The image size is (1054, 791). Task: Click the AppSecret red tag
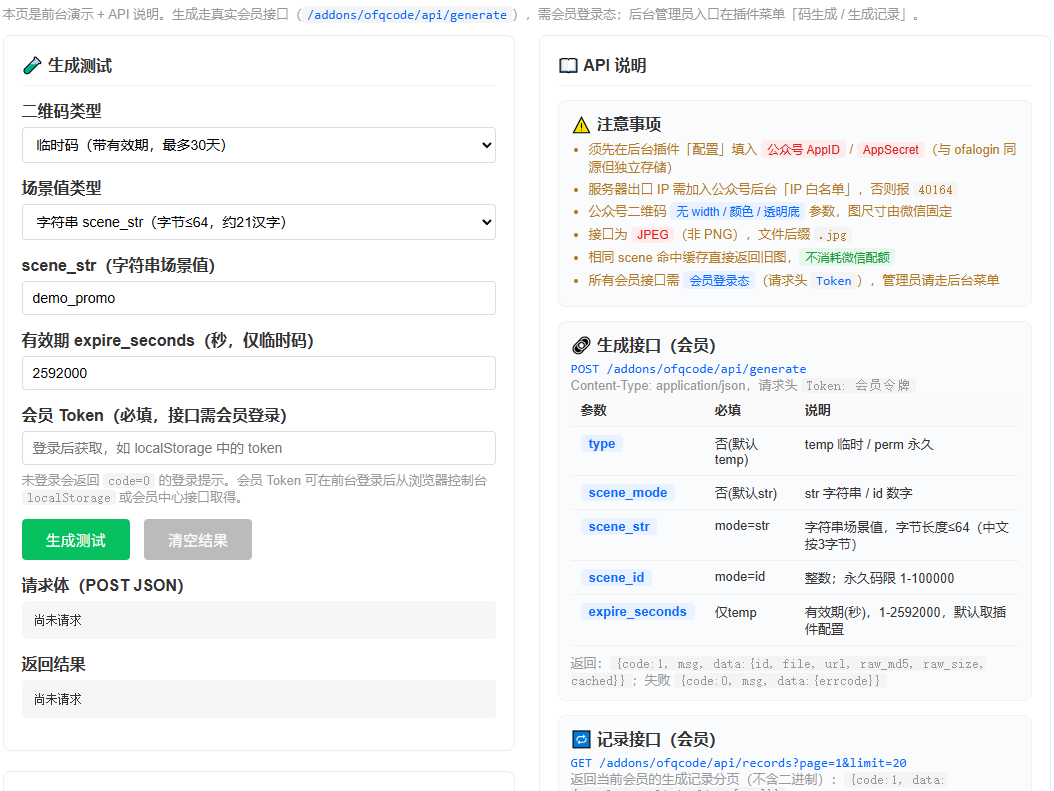coord(891,150)
